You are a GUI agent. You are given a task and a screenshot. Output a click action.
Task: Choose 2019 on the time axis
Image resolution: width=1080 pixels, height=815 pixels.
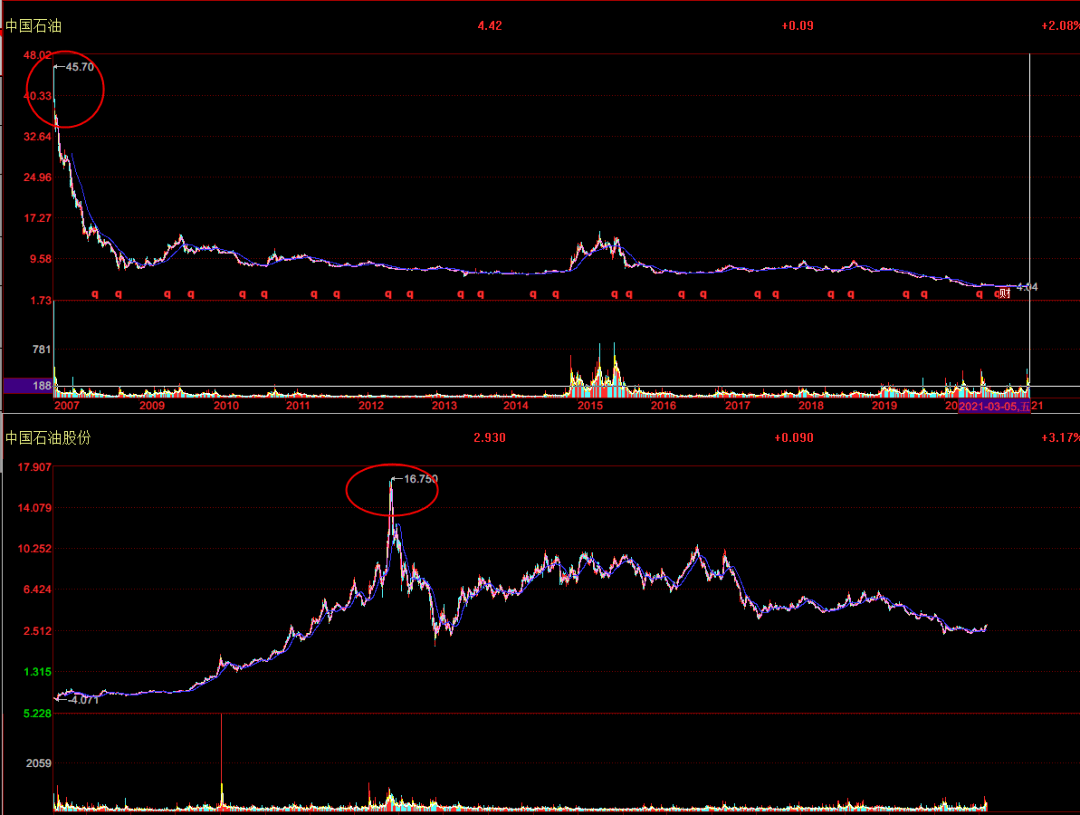click(884, 405)
